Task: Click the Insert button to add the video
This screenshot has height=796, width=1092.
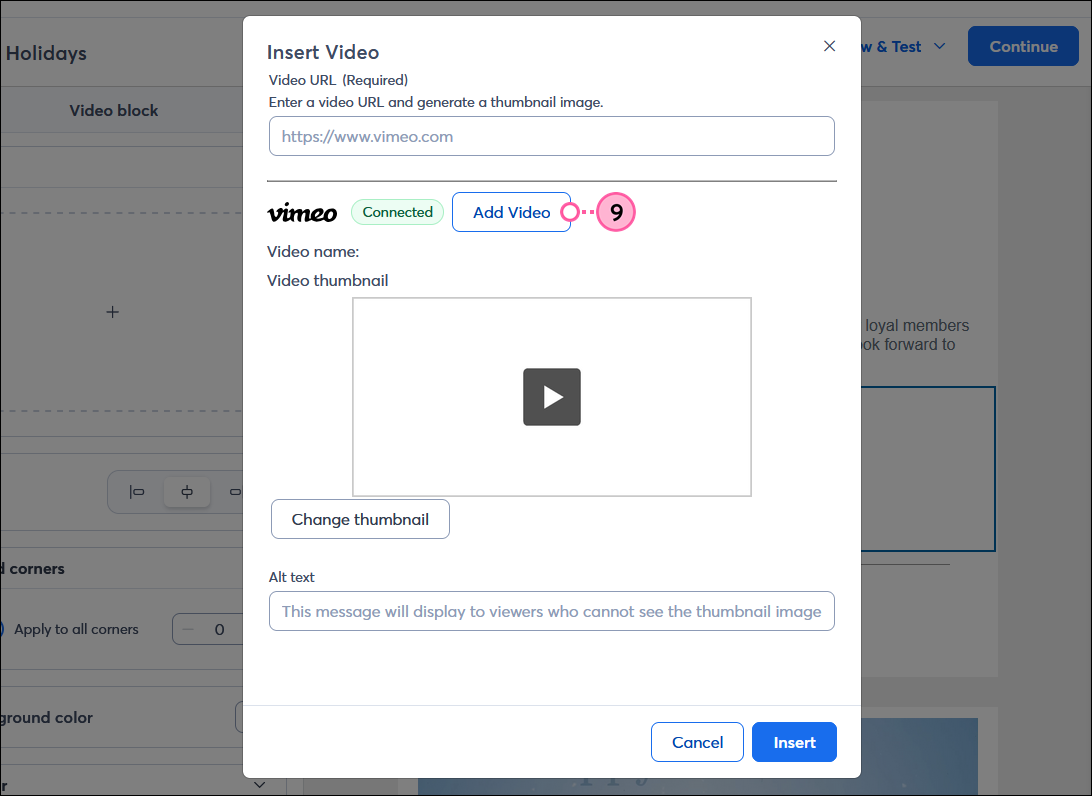Action: 794,742
